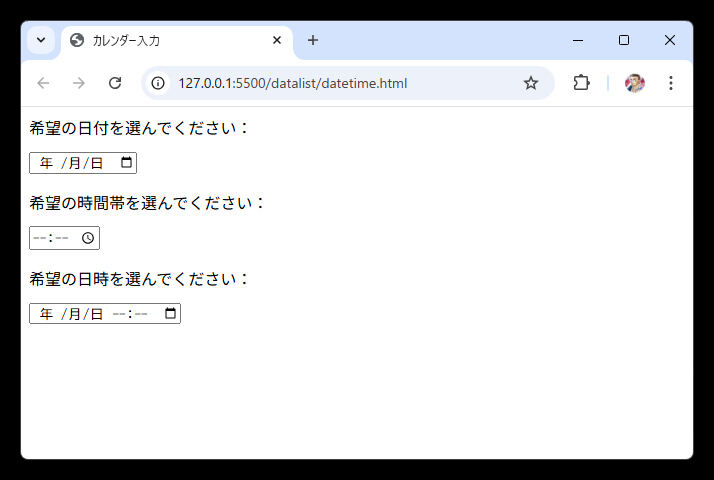Maximize the browser window
This screenshot has width=714, height=480.
[x=624, y=40]
